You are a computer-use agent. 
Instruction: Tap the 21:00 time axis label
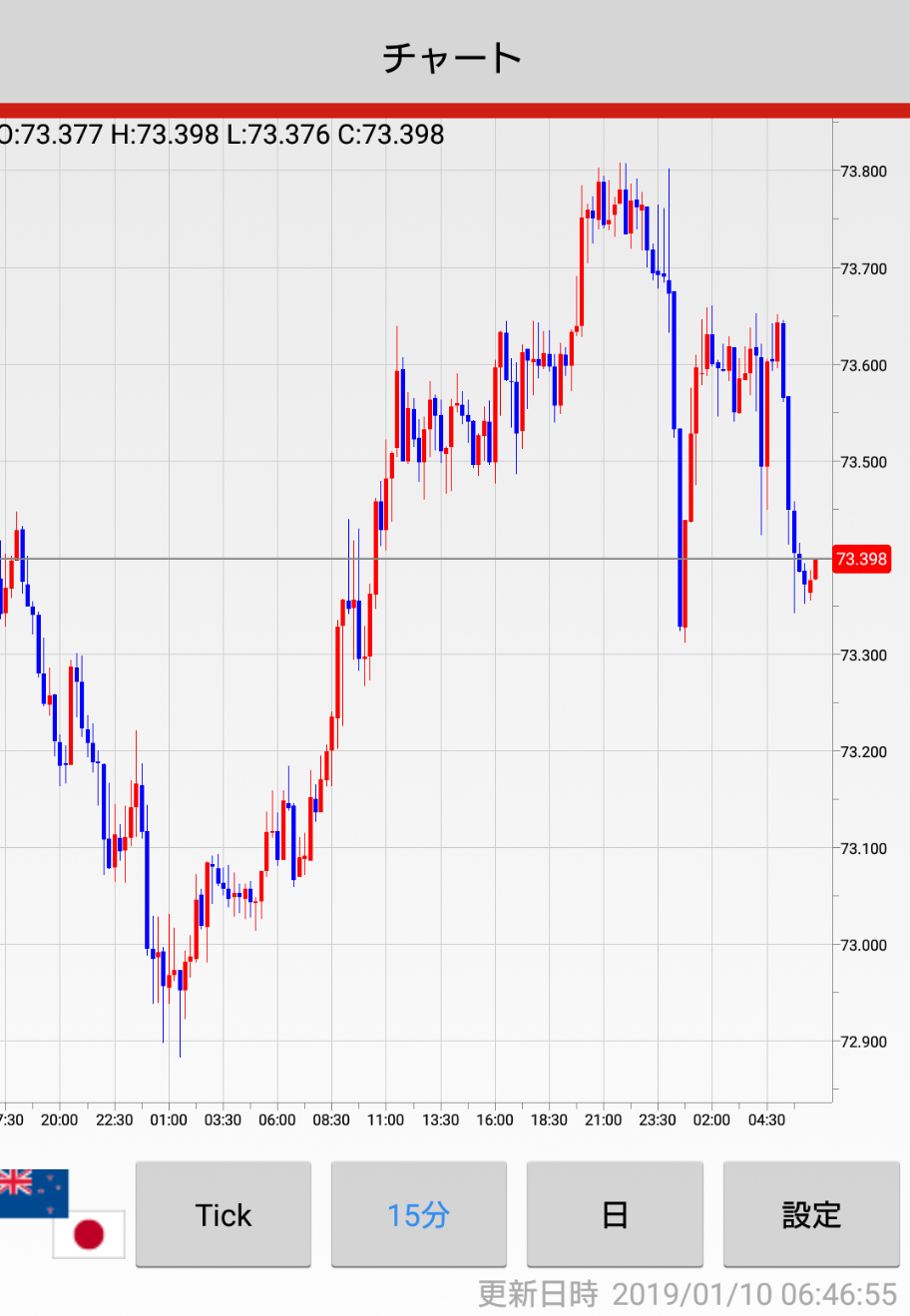click(x=603, y=1119)
